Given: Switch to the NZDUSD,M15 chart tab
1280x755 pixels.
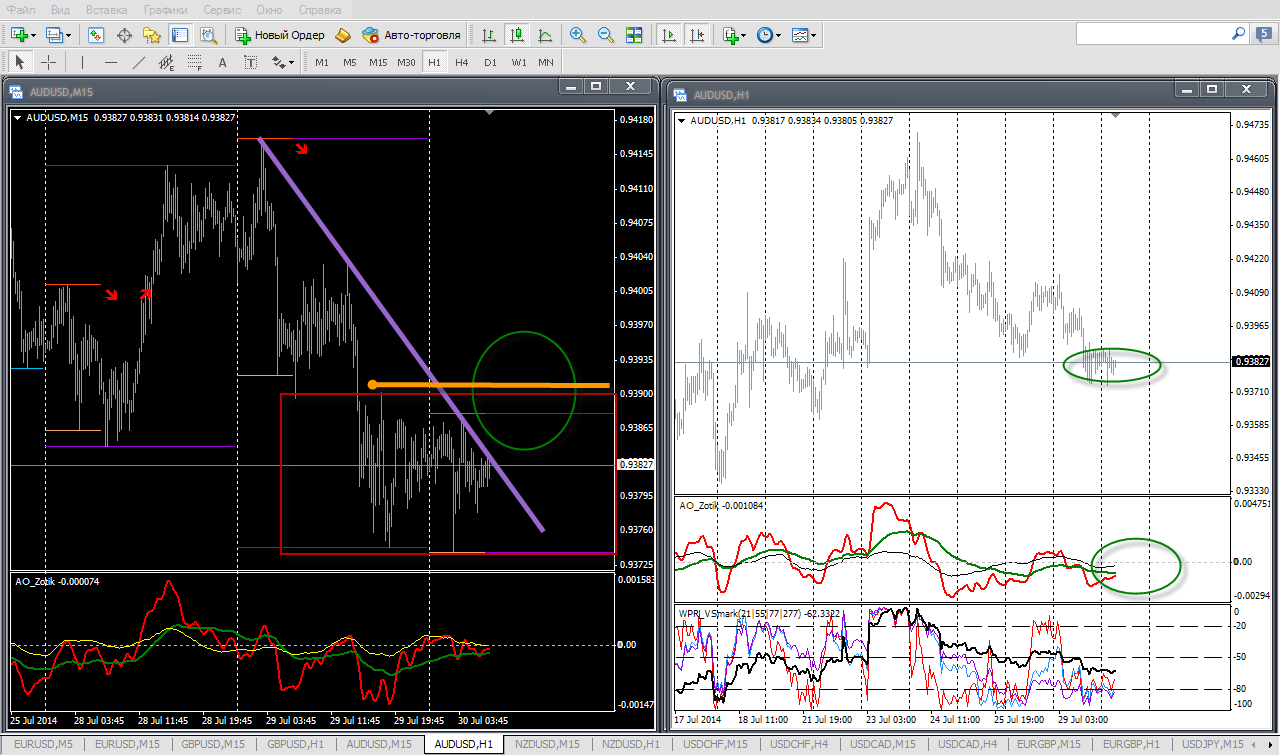Looking at the screenshot, I should point(548,744).
